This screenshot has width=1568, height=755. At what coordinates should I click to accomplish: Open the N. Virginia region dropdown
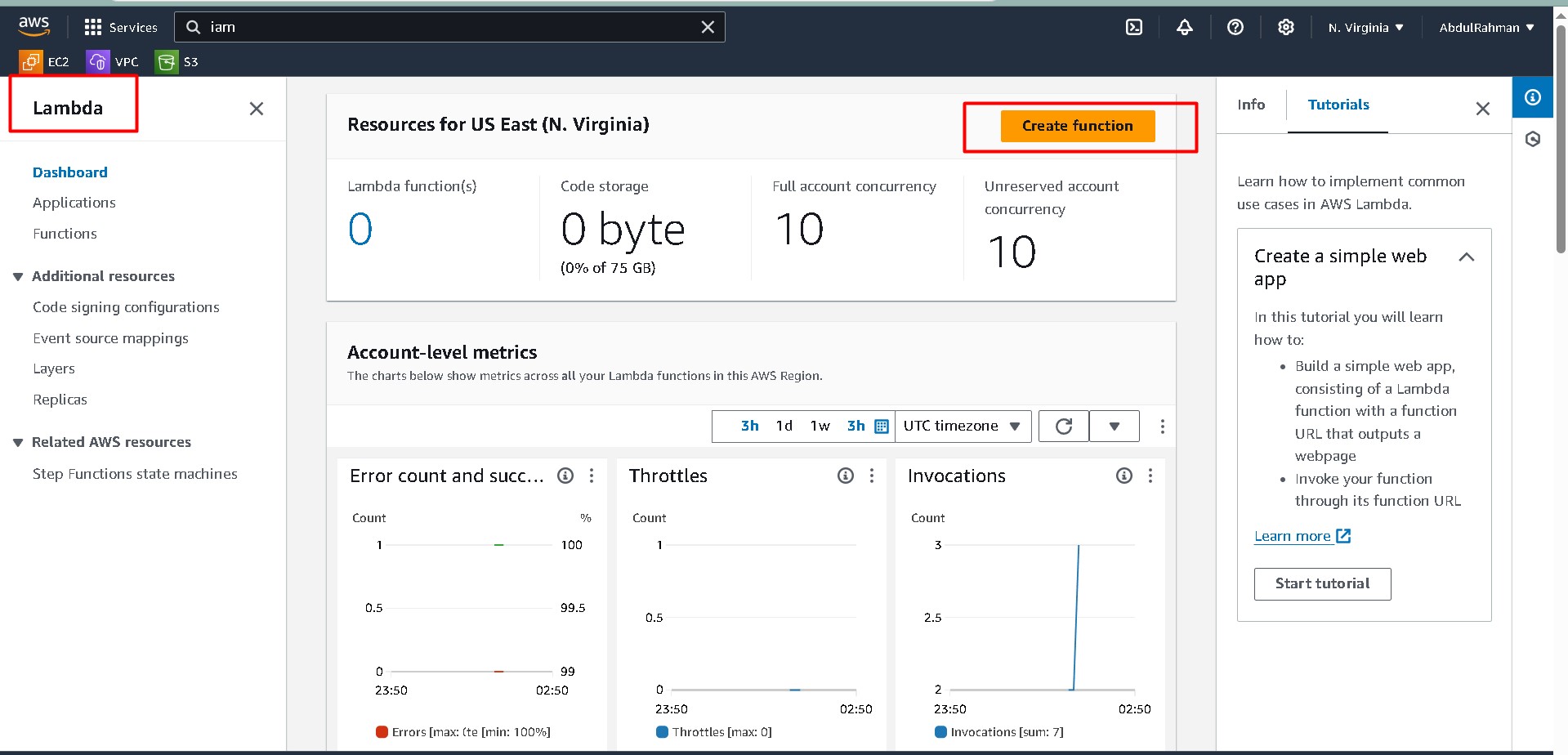[x=1365, y=27]
